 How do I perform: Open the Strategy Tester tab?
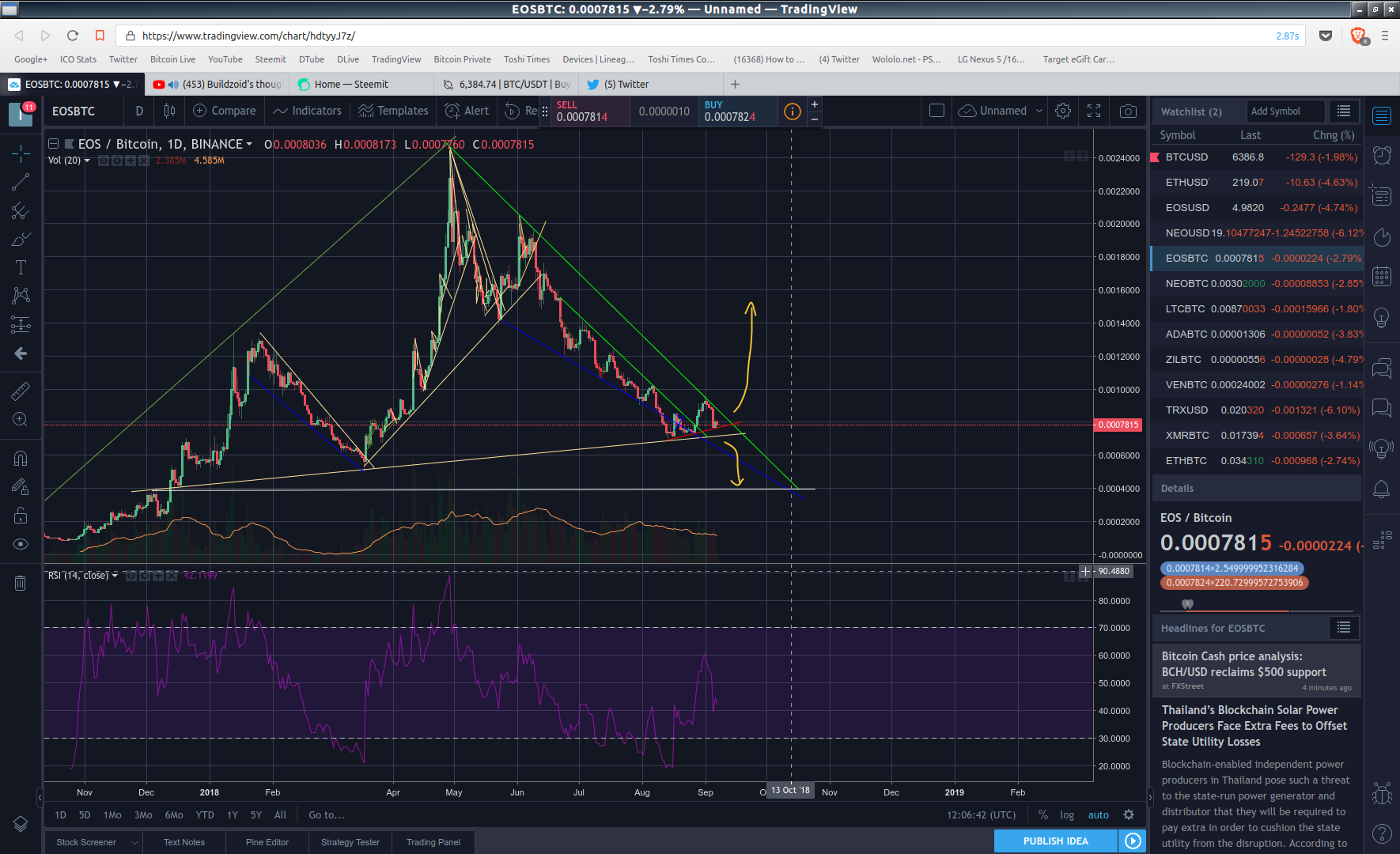coord(350,842)
